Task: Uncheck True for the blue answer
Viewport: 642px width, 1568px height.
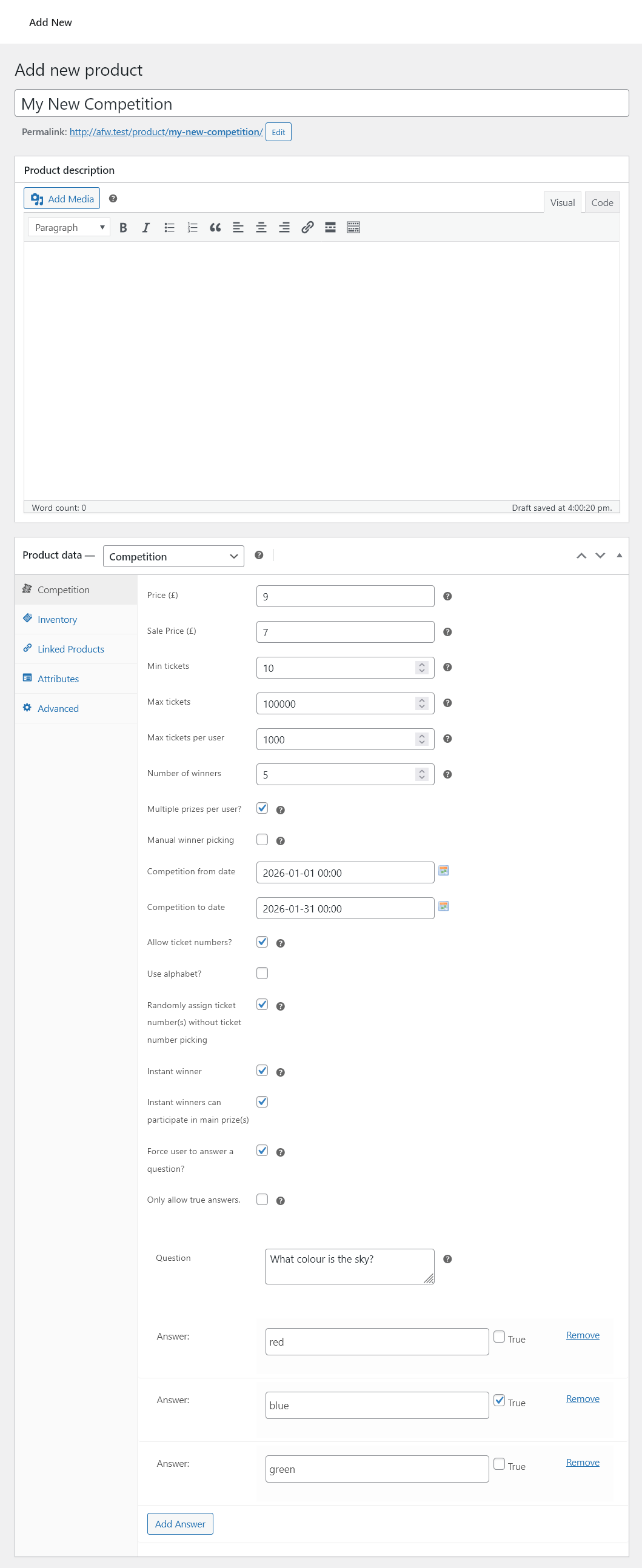Action: pyautogui.click(x=500, y=1401)
